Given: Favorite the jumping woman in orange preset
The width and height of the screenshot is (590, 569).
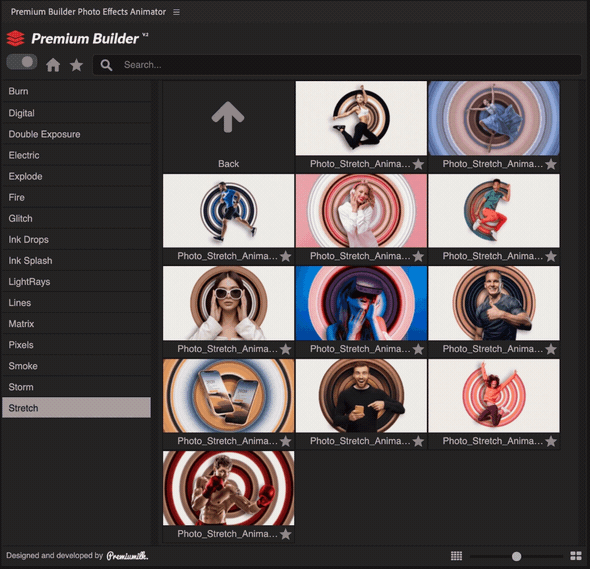Looking at the screenshot, I should pyautogui.click(x=551, y=441).
